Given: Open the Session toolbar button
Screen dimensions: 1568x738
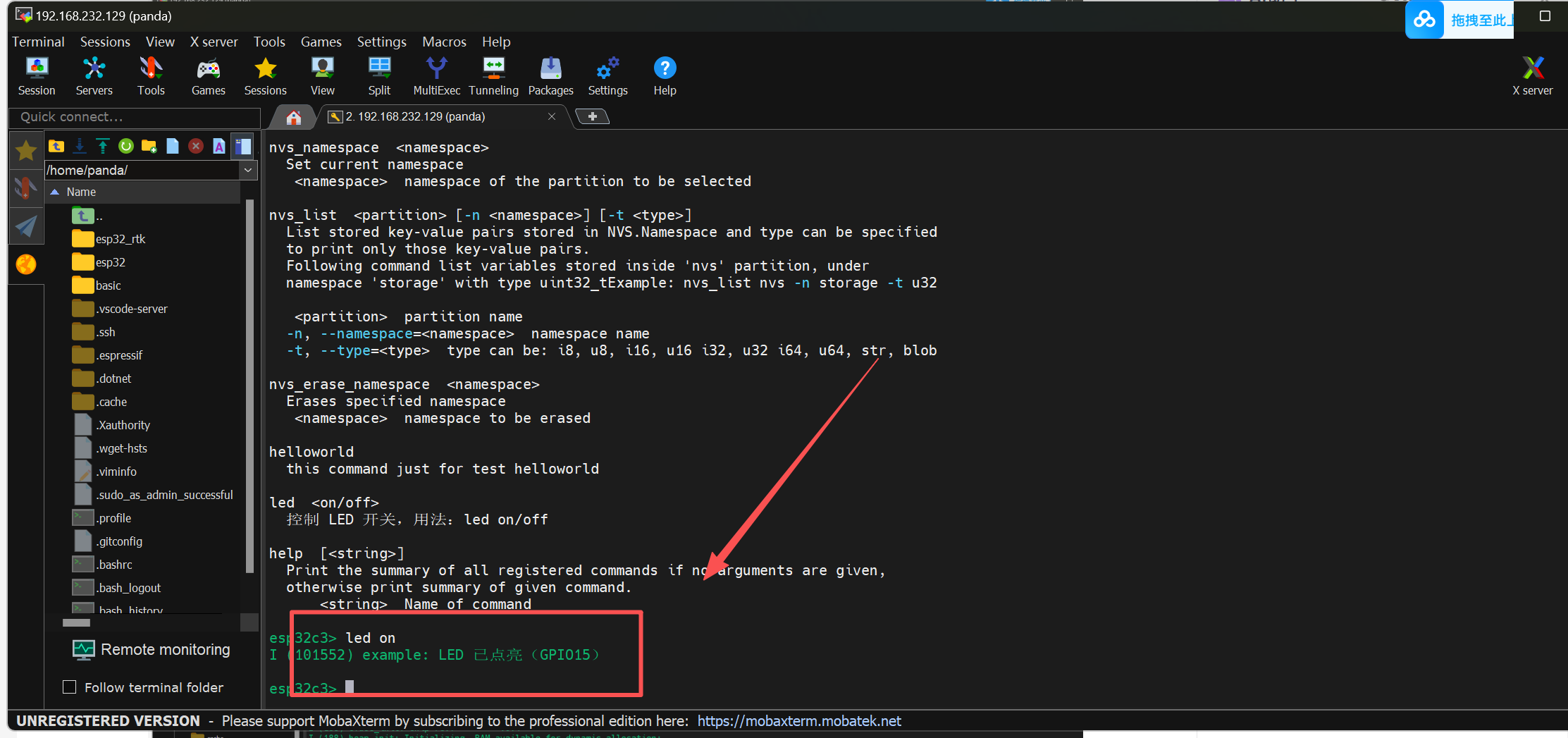Looking at the screenshot, I should point(37,76).
